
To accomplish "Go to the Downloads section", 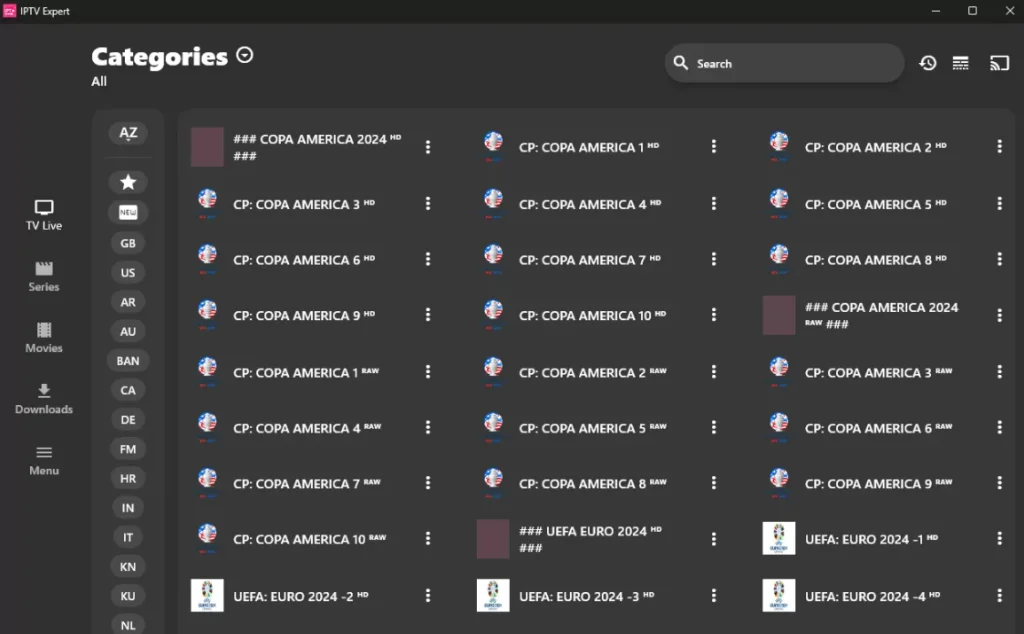I will point(43,399).
